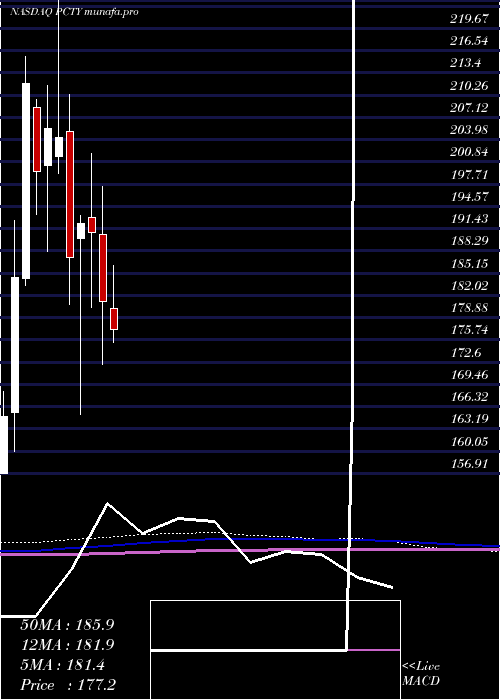500x700 pixels.
Task: Click the 216.54 price axis label
Action: (469, 41)
